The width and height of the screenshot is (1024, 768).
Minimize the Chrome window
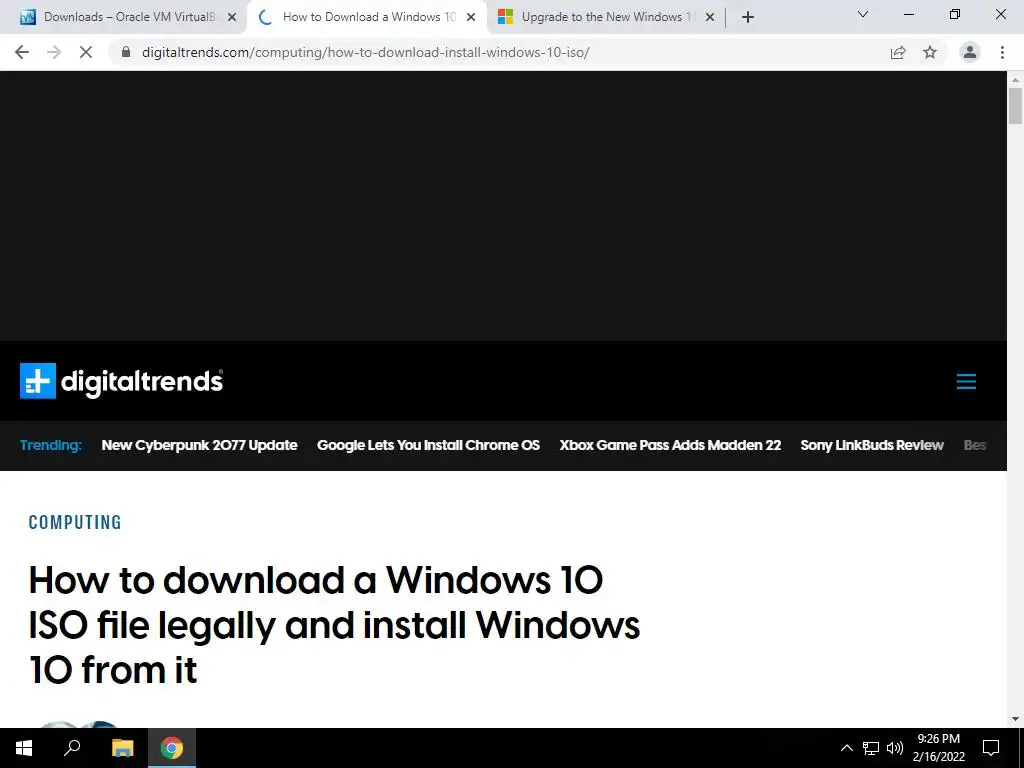click(x=908, y=14)
